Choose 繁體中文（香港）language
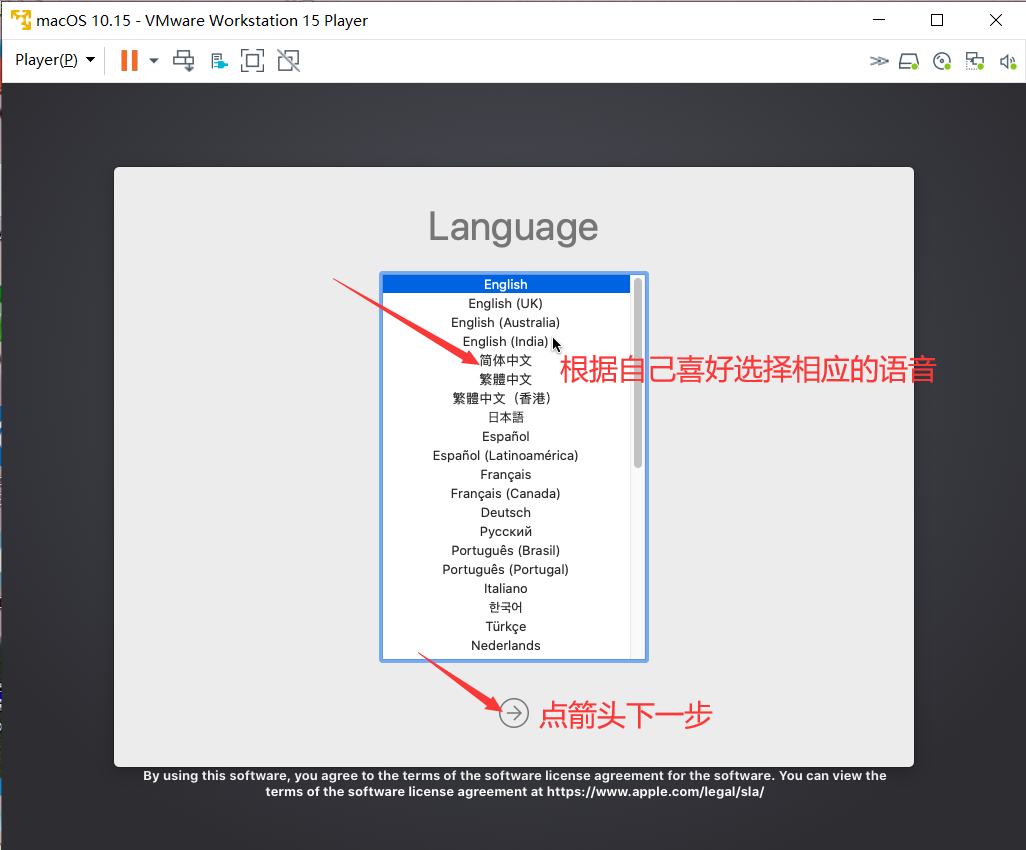This screenshot has height=850, width=1026. [x=506, y=398]
